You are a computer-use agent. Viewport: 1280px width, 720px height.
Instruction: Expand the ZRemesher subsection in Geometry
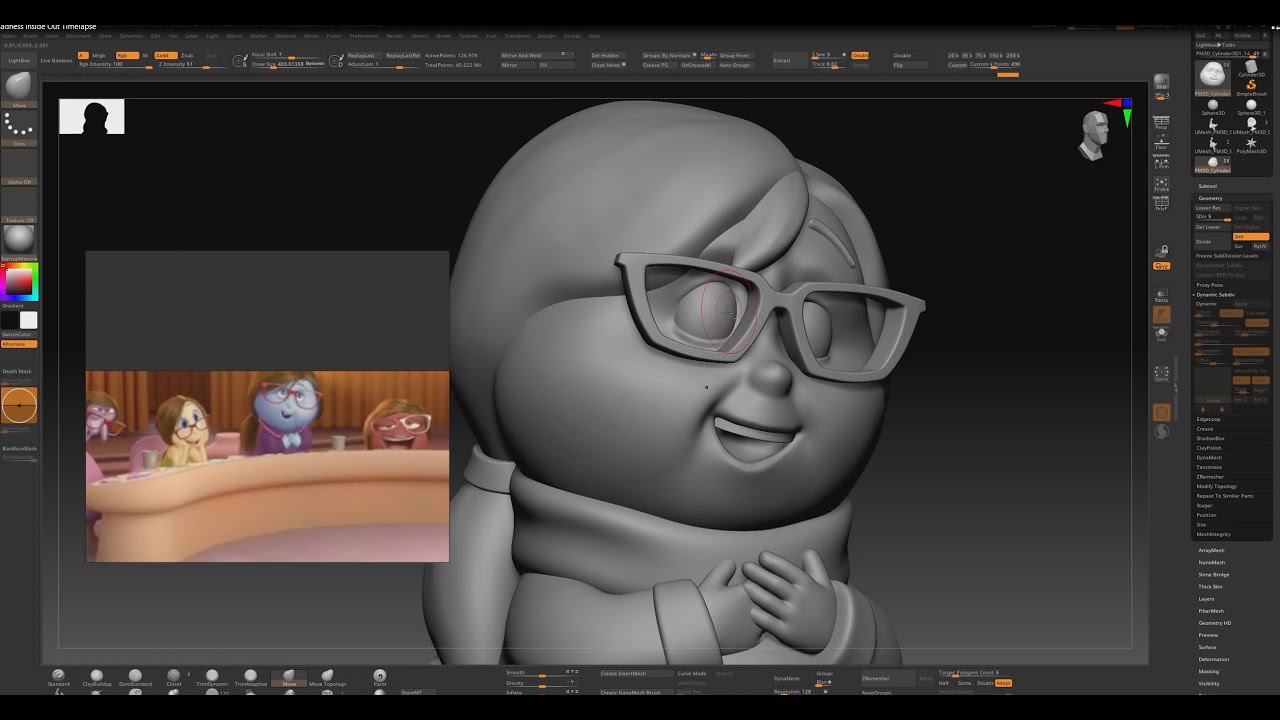click(x=1210, y=477)
